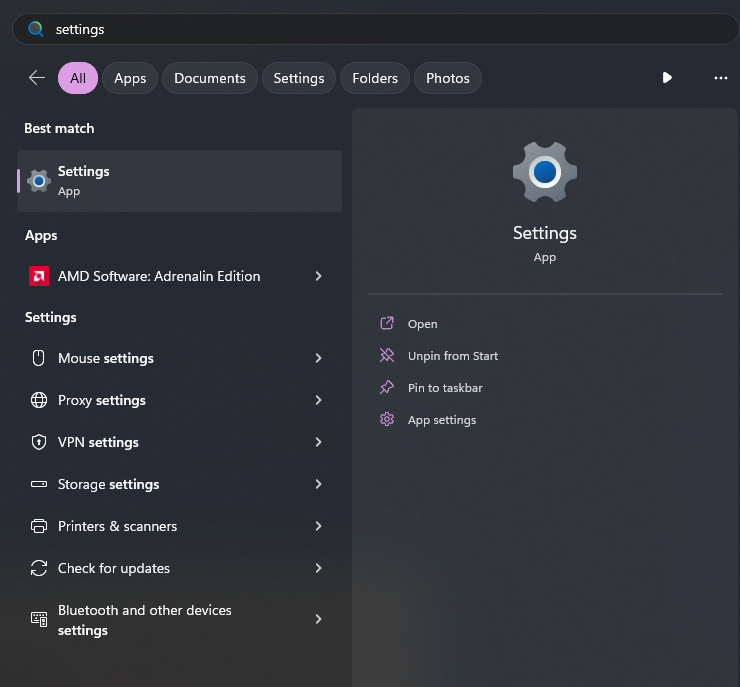Click the VPN settings shield icon
Image resolution: width=740 pixels, height=687 pixels.
tap(39, 442)
